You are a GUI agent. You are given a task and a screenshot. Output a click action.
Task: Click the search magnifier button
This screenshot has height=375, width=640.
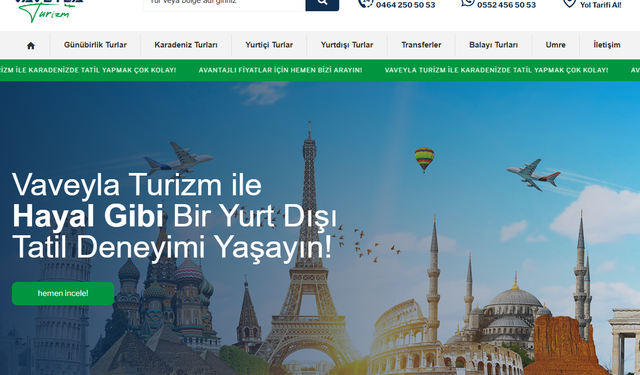(x=322, y=4)
